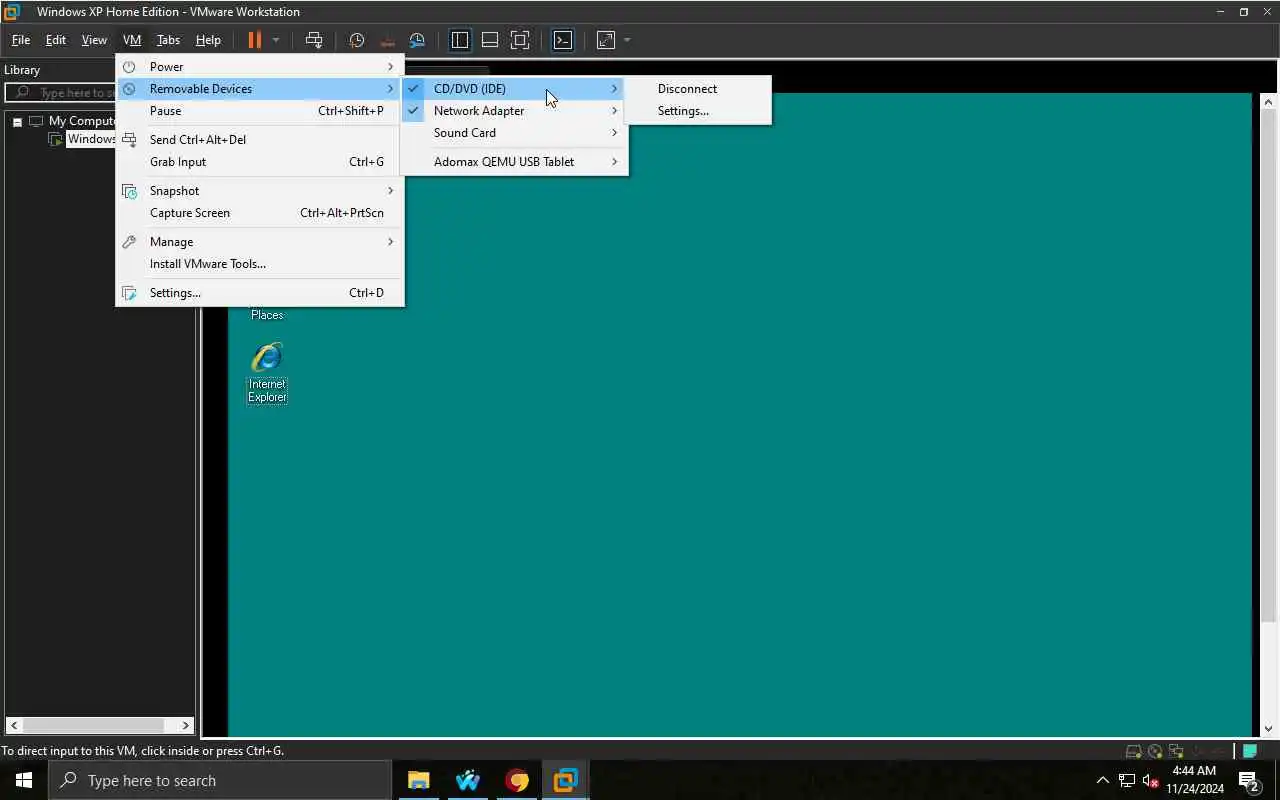
Task: Open the Help menu
Action: point(208,40)
